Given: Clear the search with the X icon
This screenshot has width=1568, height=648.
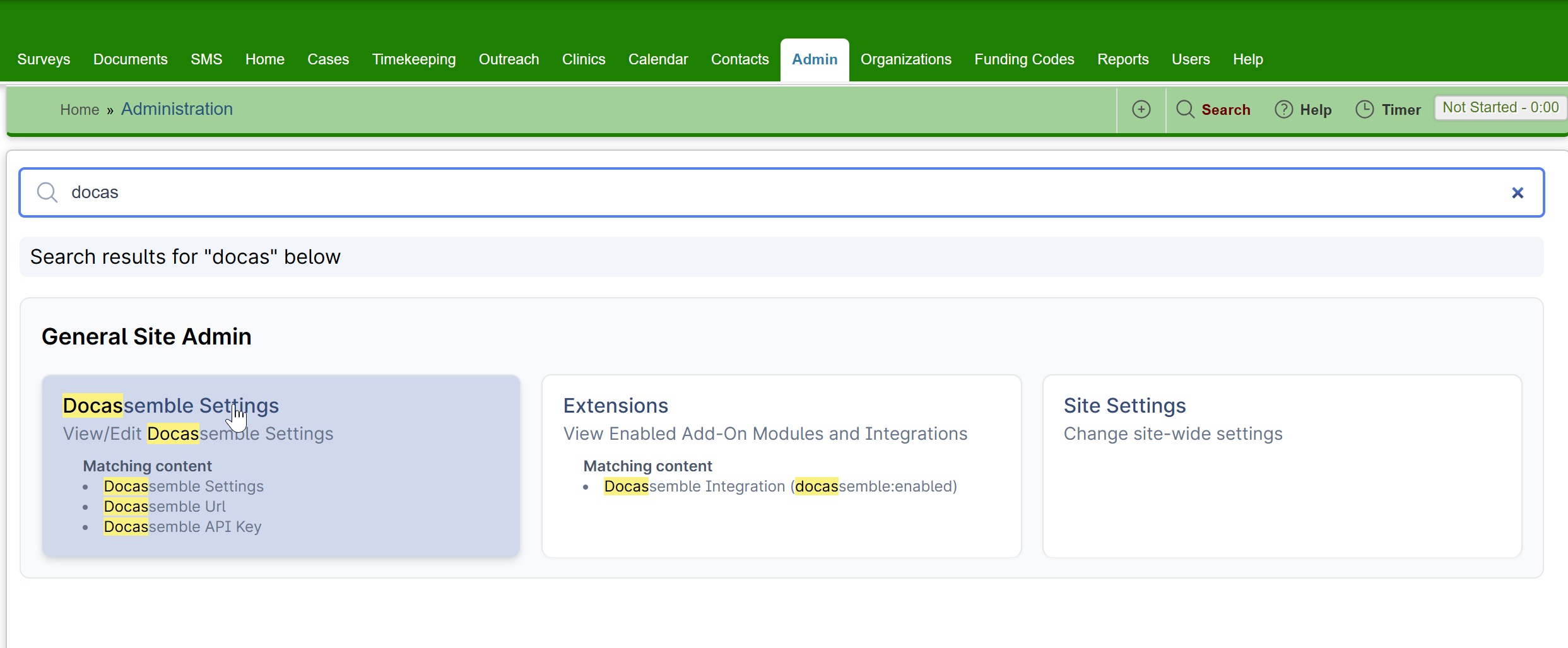Looking at the screenshot, I should pyautogui.click(x=1518, y=192).
